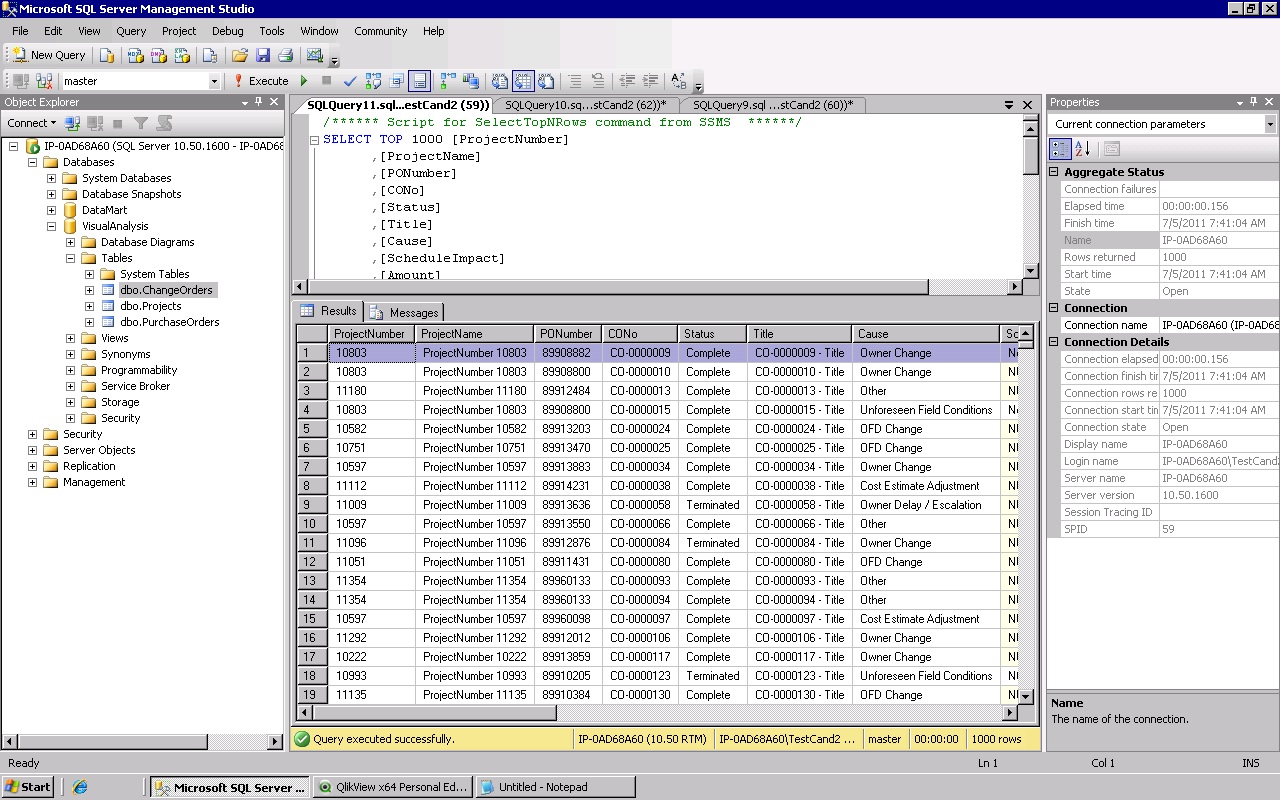Click the Filter funnel icon in Object Explorer
This screenshot has width=1280, height=800.
[x=141, y=123]
